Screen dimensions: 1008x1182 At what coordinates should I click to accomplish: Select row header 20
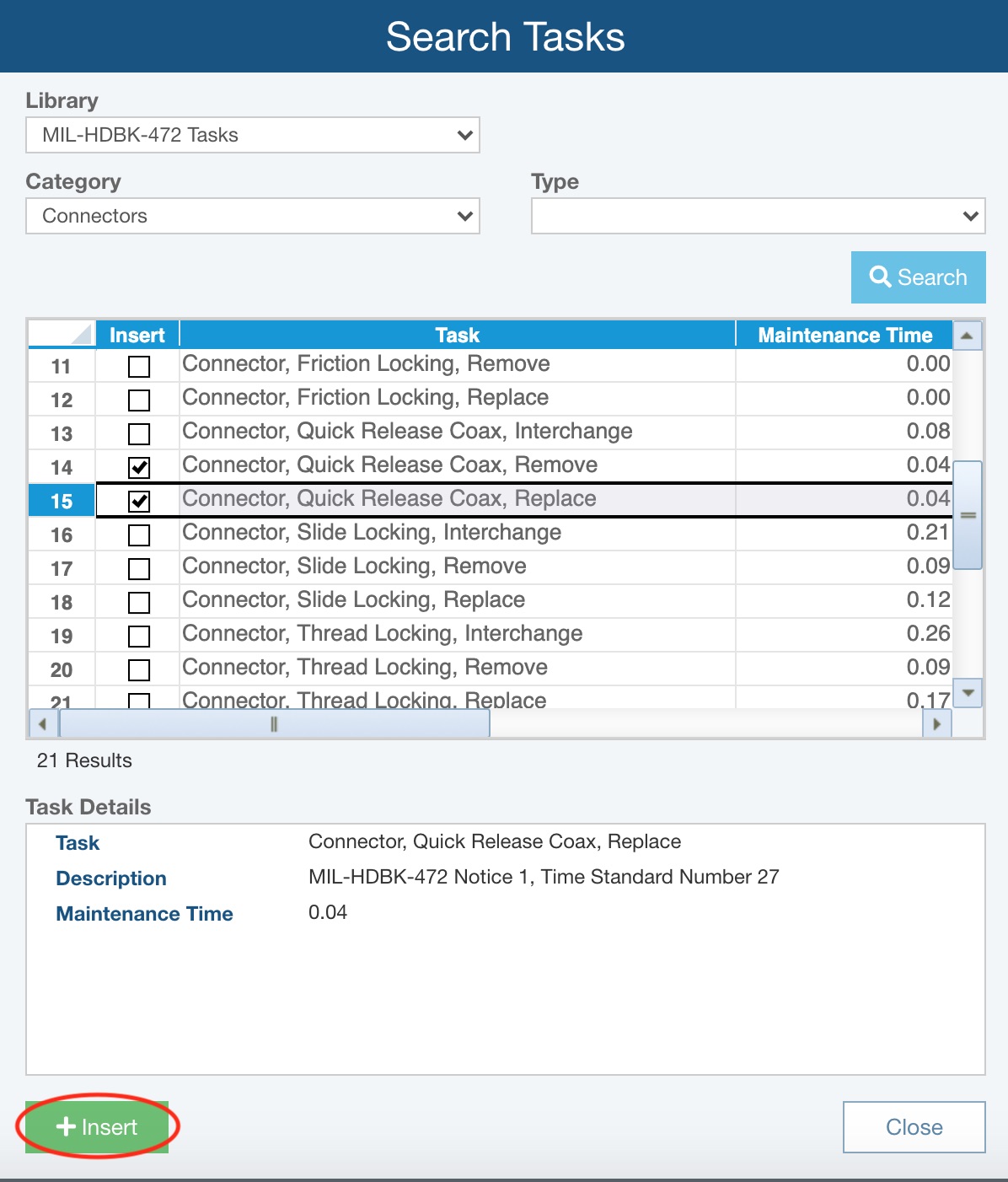62,669
